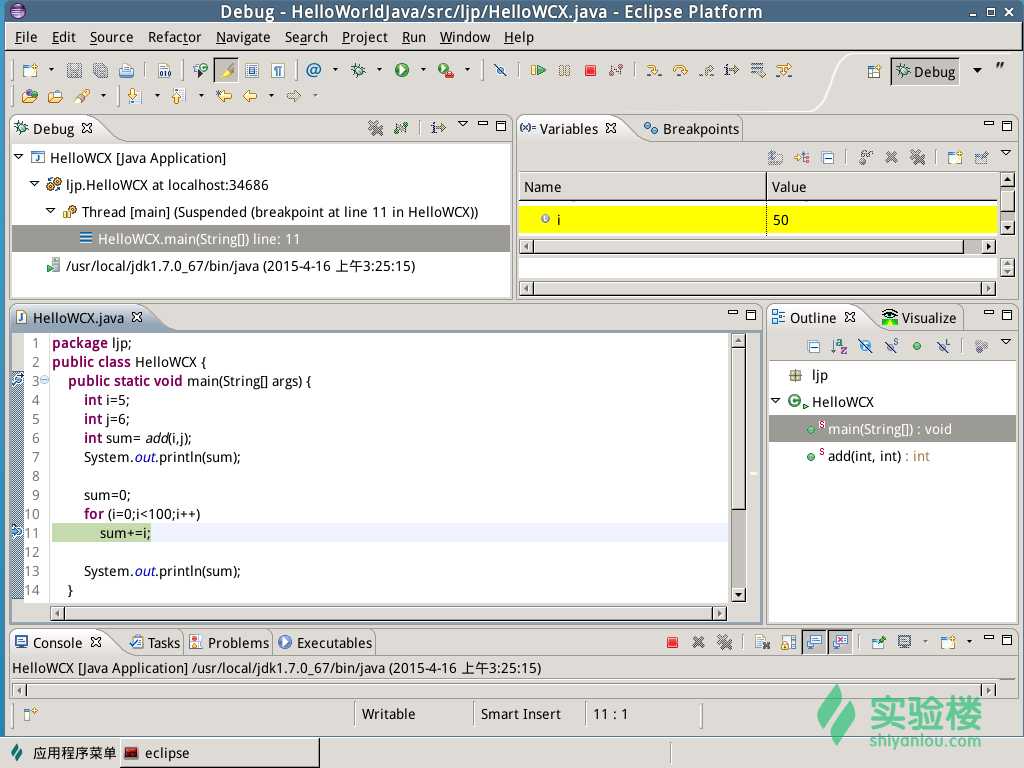Open the Run launch dropdown arrow

(423, 70)
